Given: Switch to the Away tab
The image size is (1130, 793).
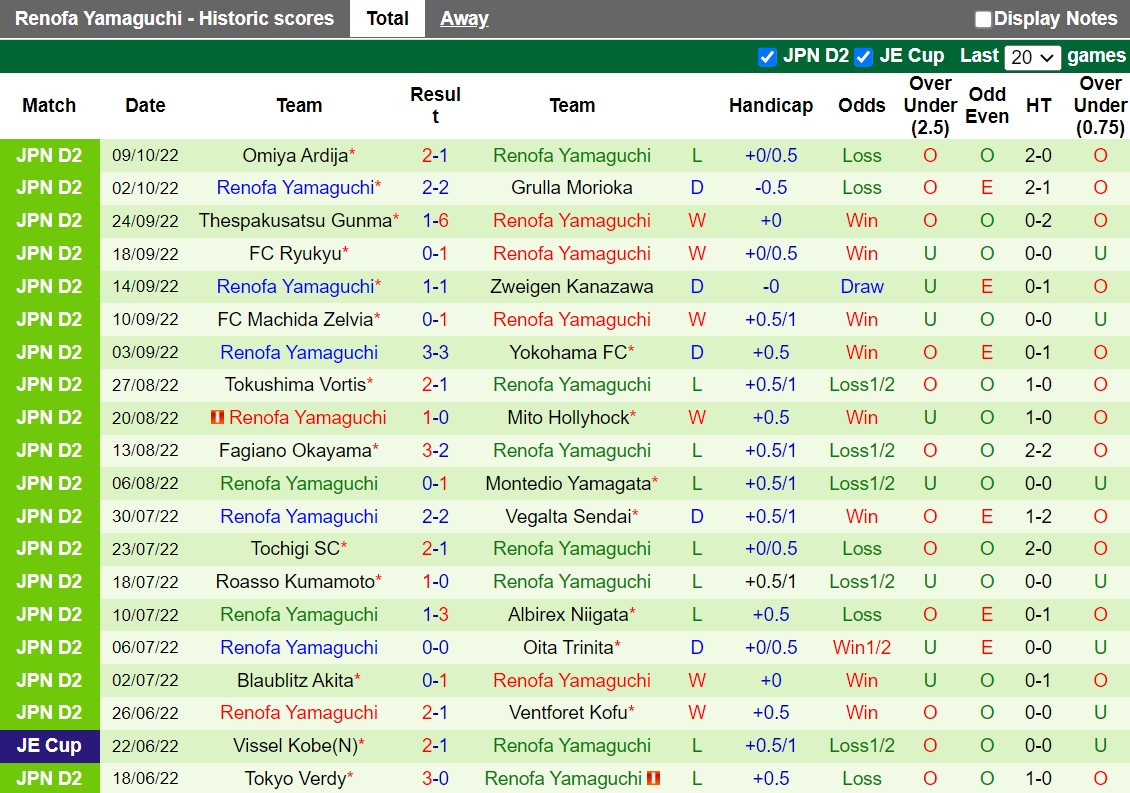Looking at the screenshot, I should click(x=463, y=18).
